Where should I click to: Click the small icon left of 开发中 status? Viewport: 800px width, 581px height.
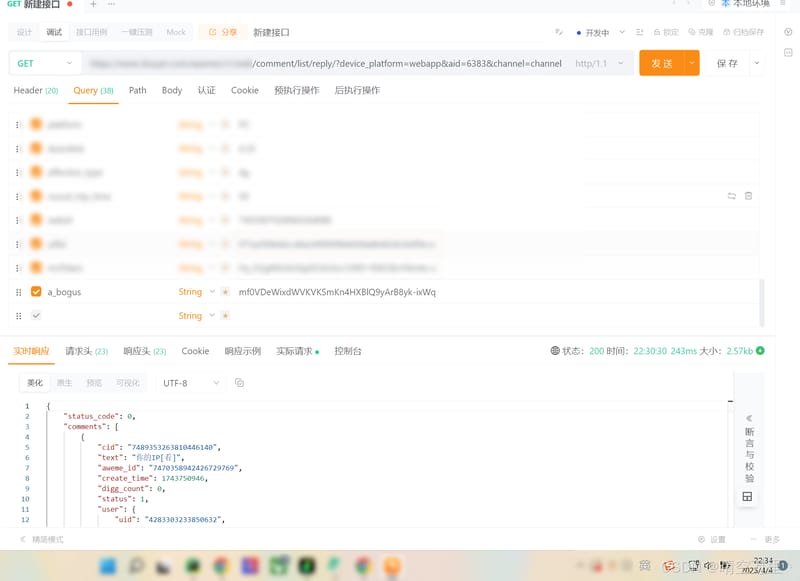559,32
